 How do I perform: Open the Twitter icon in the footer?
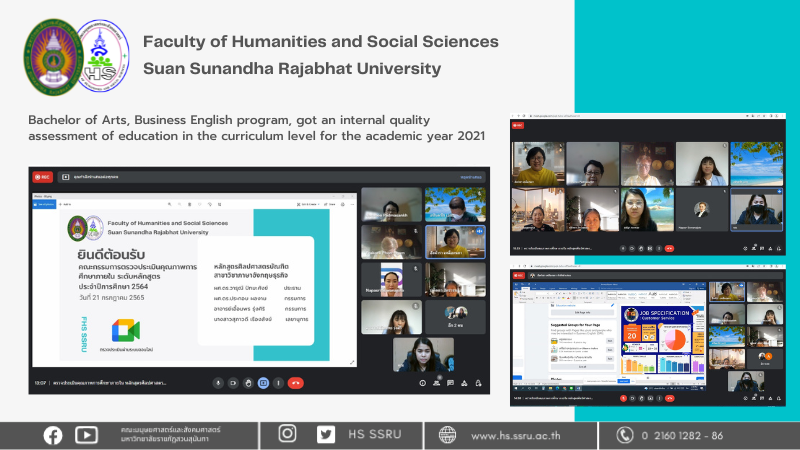[x=325, y=434]
